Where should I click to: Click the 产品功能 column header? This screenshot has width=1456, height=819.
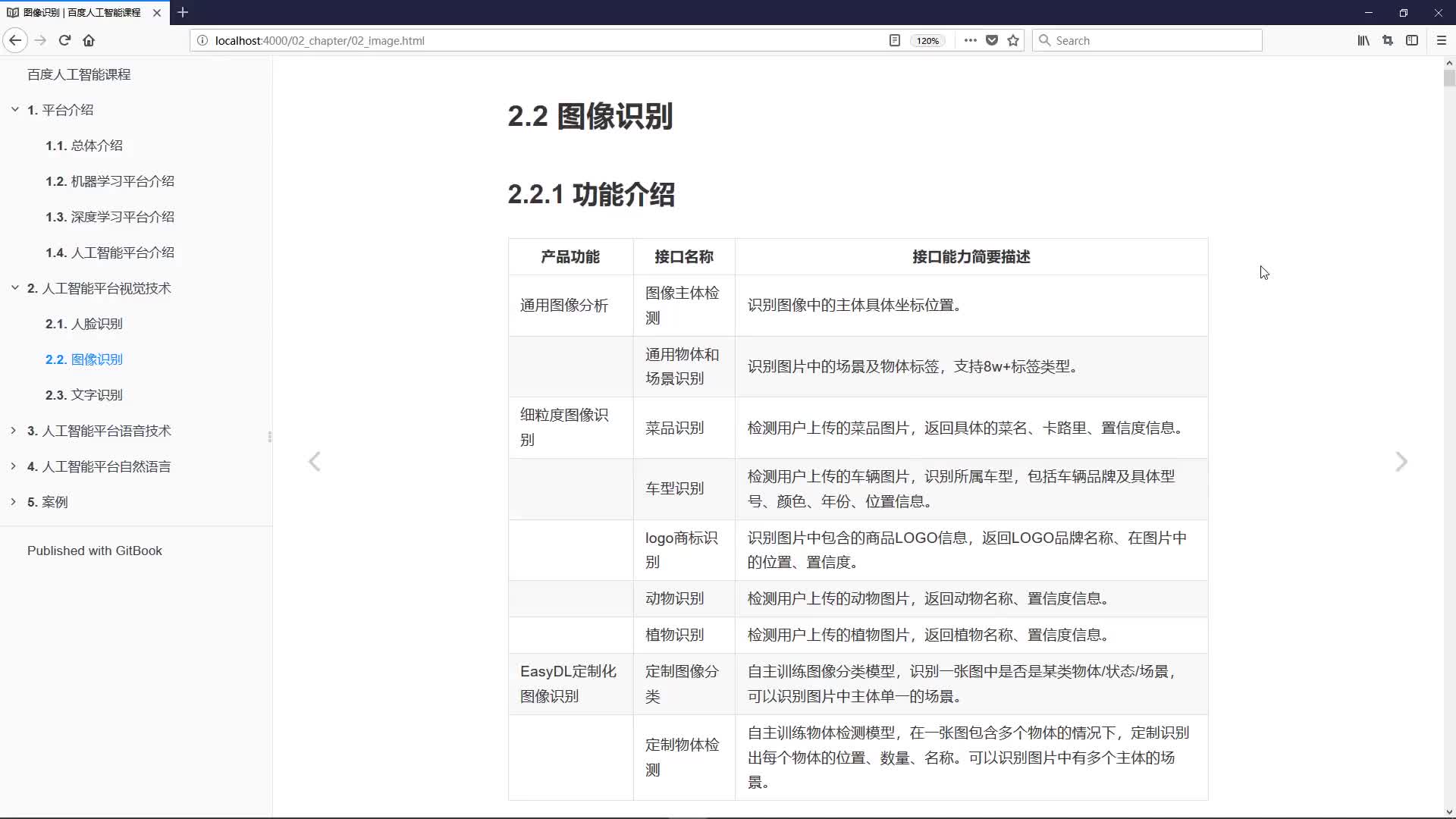[x=570, y=257]
